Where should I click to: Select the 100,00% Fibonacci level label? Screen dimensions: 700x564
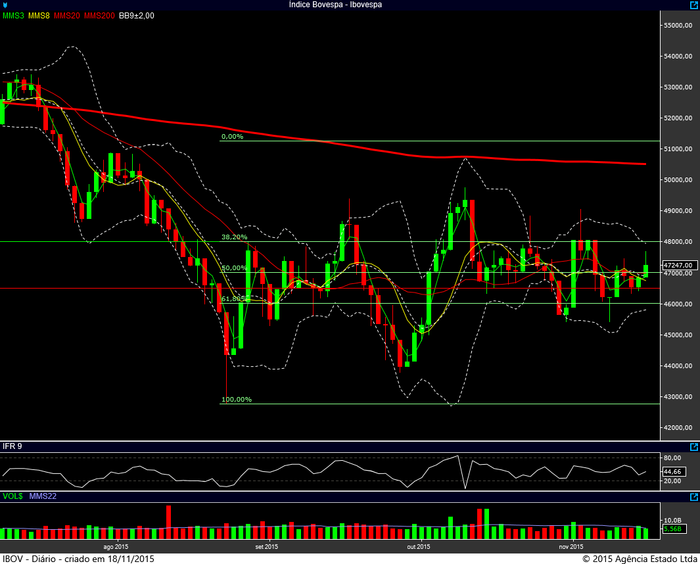point(237,399)
